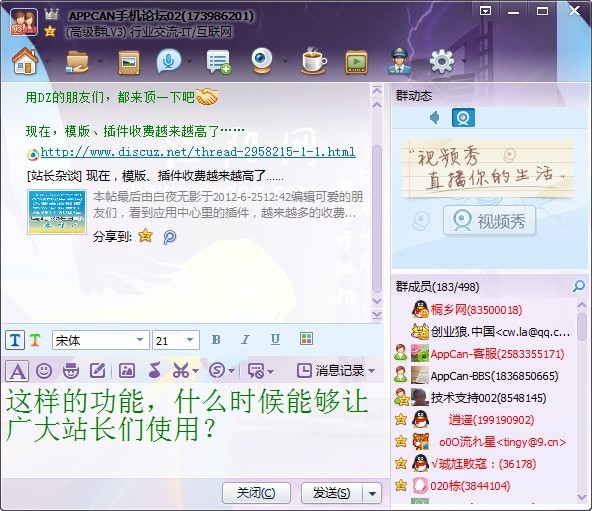Click the police officer report icon

(x=400, y=60)
